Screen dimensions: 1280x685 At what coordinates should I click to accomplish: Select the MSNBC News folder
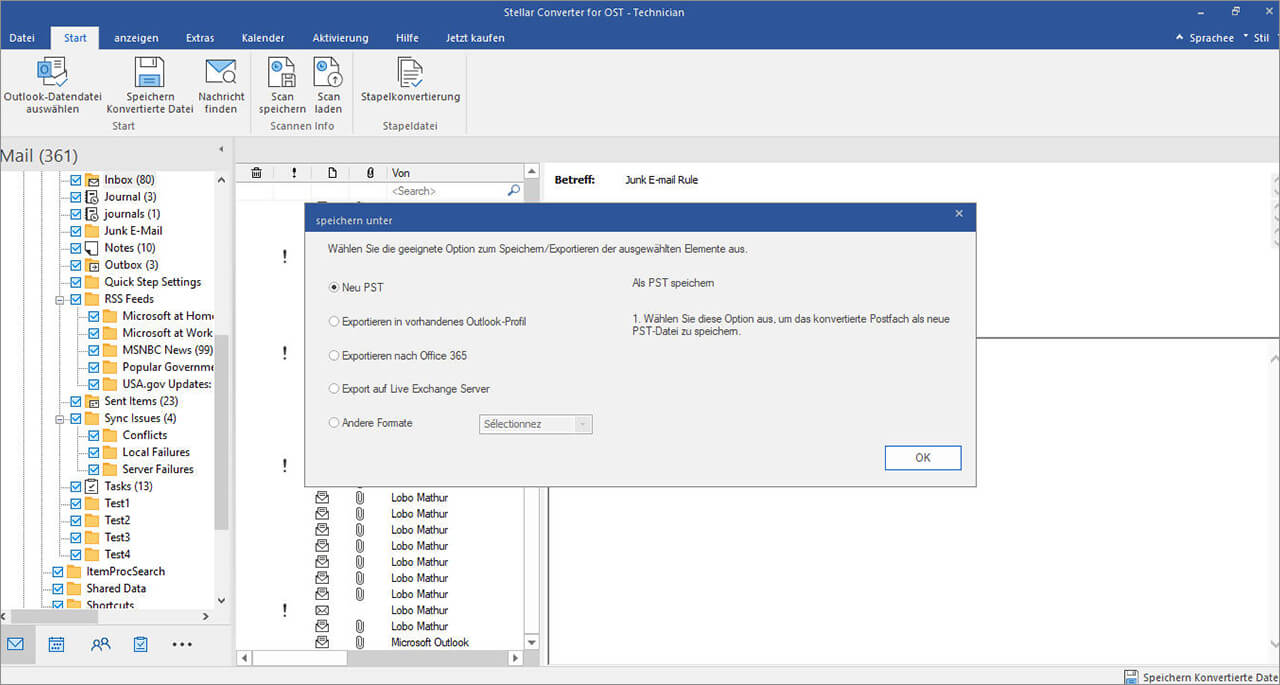coord(167,350)
